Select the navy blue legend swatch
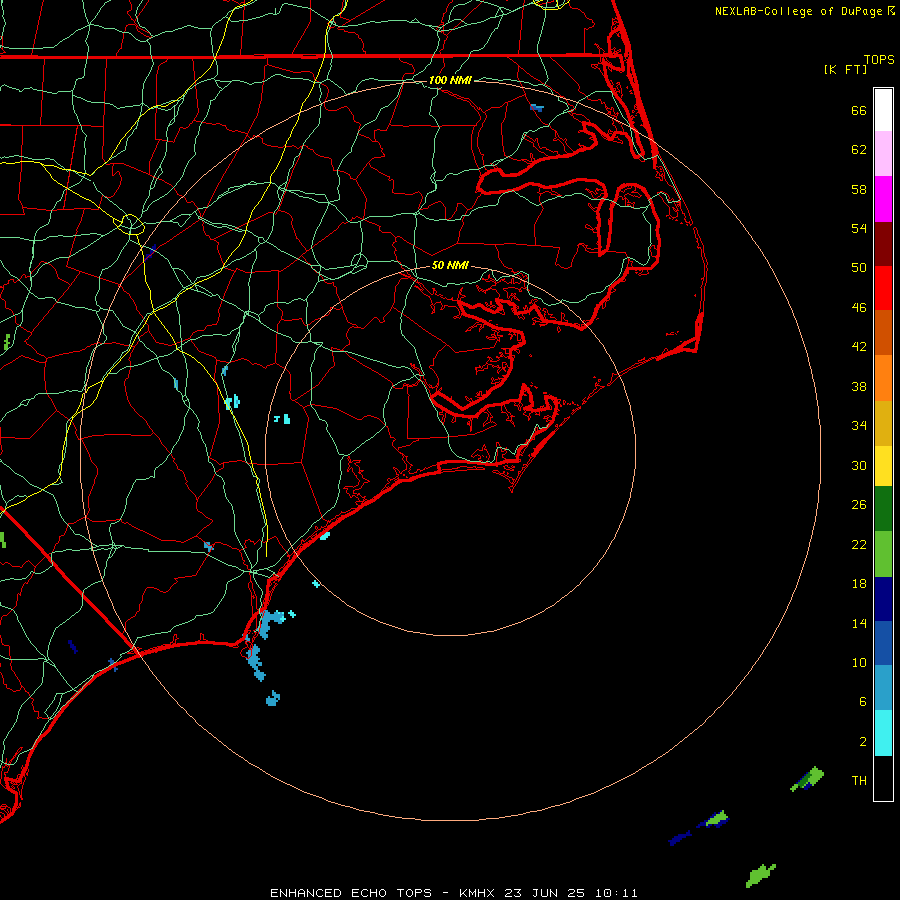This screenshot has height=900, width=900. pyautogui.click(x=883, y=599)
